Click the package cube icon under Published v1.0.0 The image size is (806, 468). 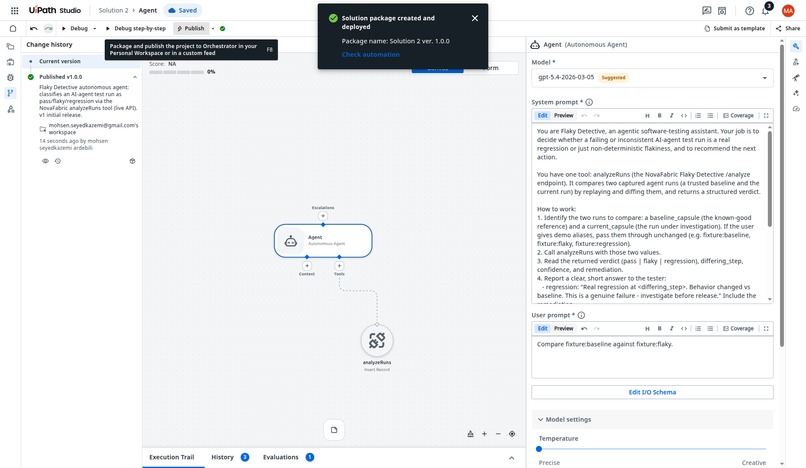point(132,161)
